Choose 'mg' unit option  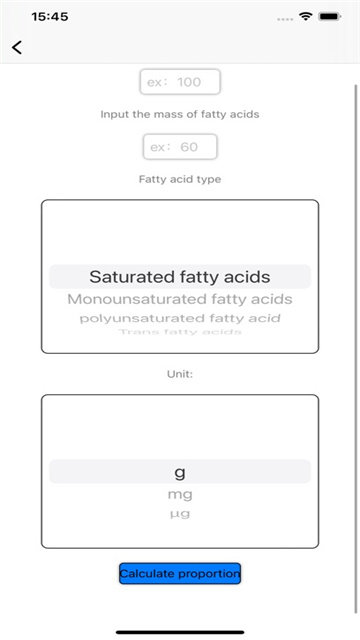tap(180, 495)
